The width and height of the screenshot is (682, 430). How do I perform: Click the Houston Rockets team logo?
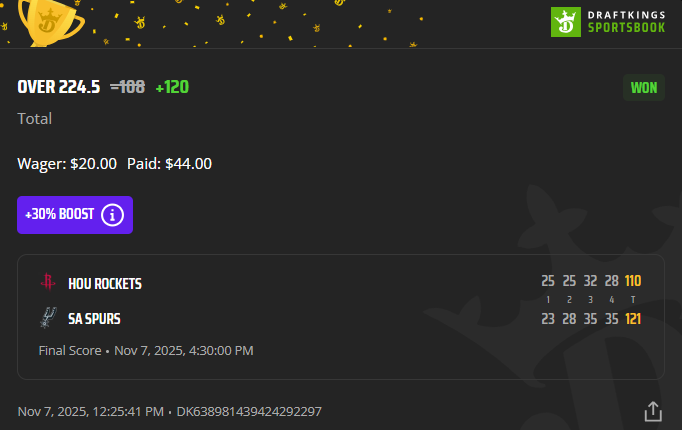[47, 283]
